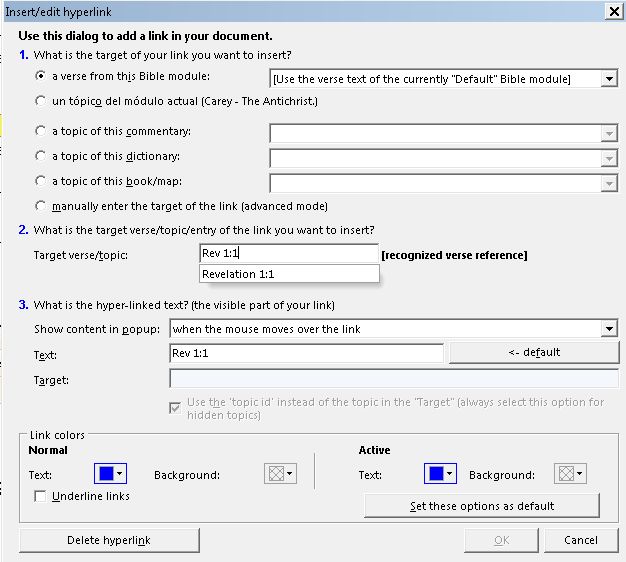Select 'a topic of this book/map' radio

coord(40,181)
